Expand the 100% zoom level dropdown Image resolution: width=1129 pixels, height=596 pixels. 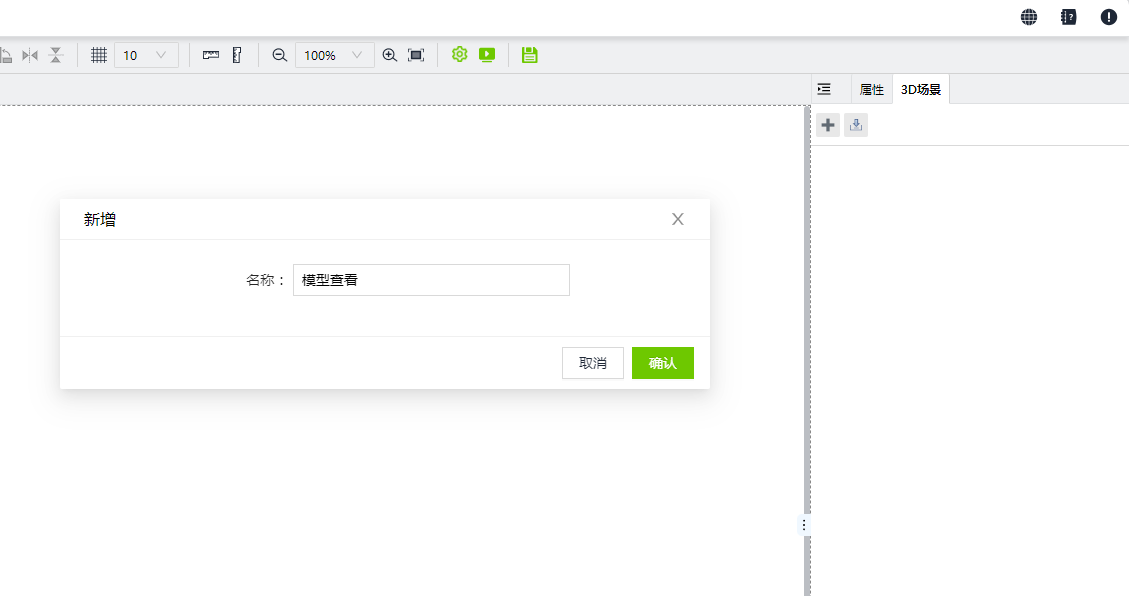(334, 55)
